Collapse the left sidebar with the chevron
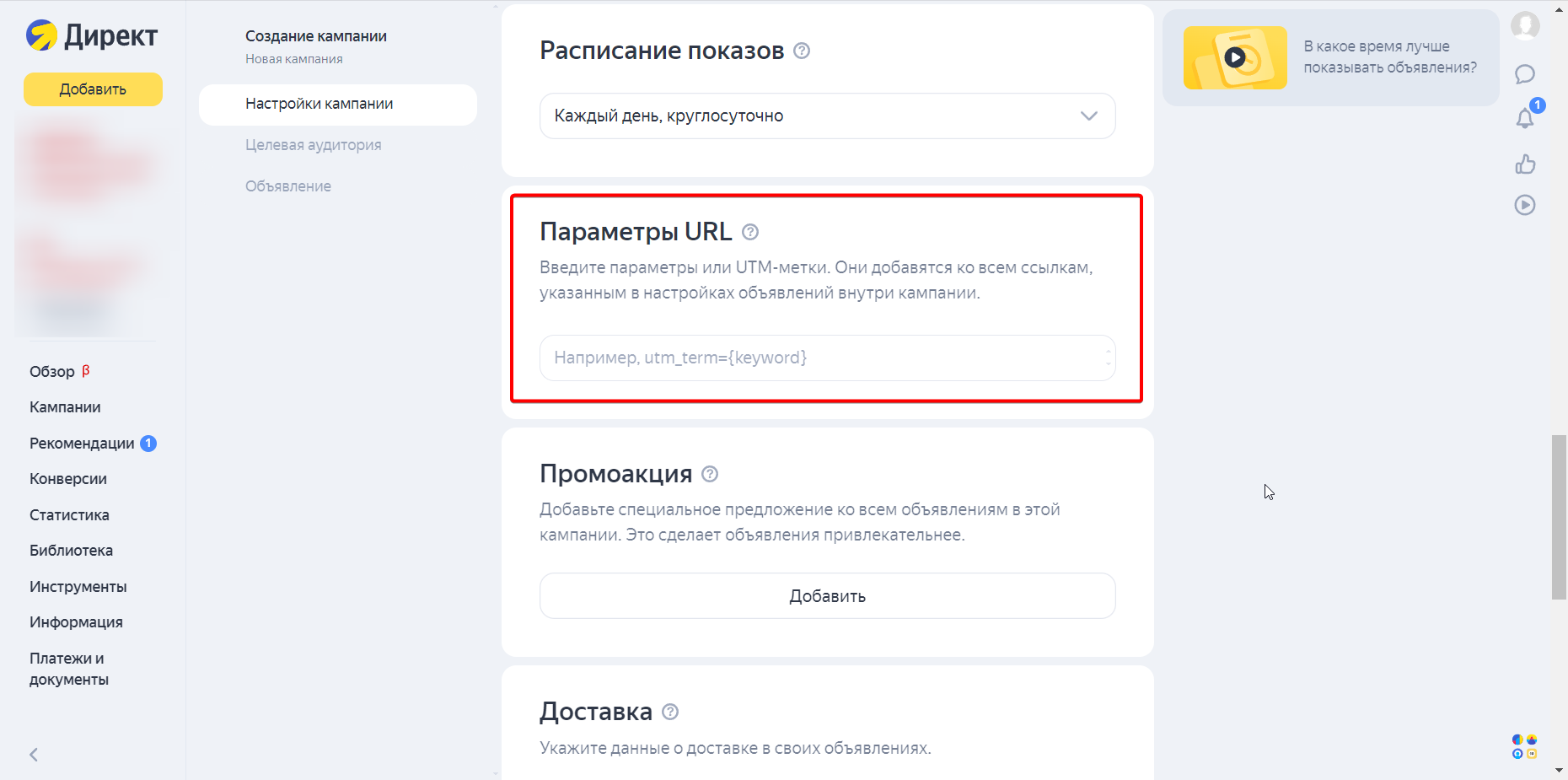The height and width of the screenshot is (780, 1568). pos(33,755)
